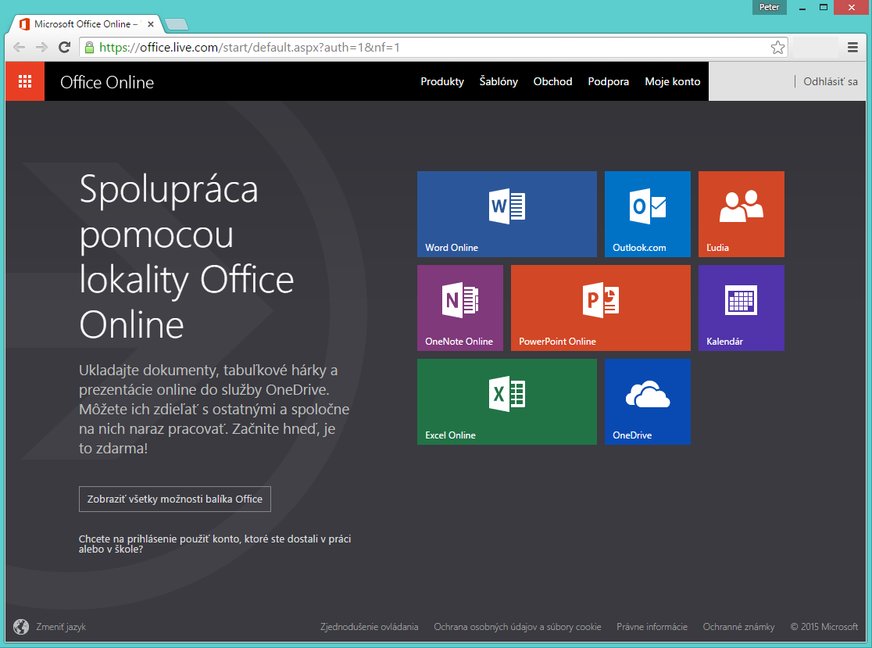The height and width of the screenshot is (648, 872).
Task: Select Moje konto in navigation
Action: coord(672,82)
